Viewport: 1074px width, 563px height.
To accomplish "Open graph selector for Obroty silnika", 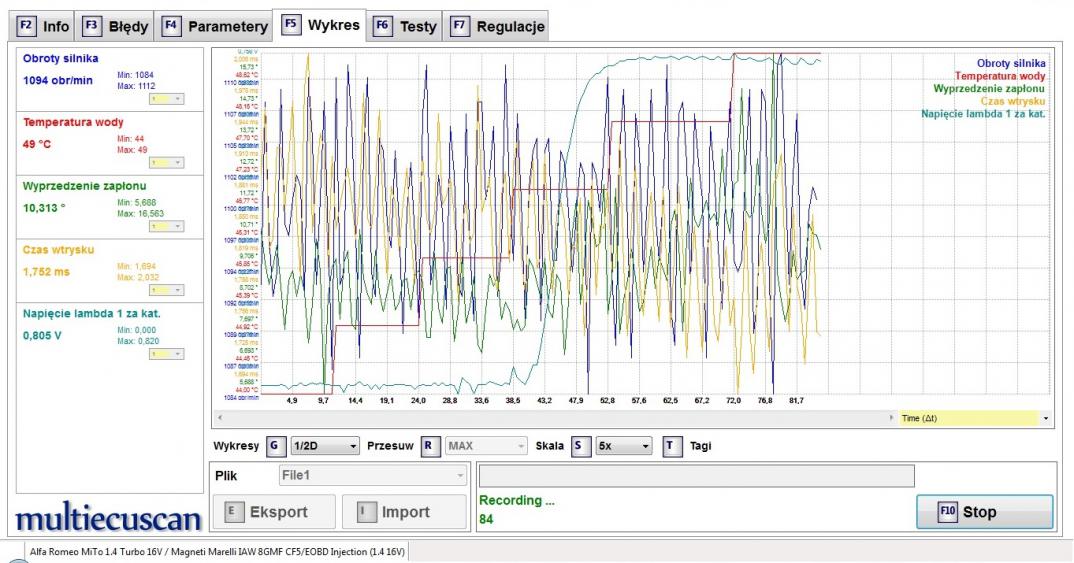I will coord(166,99).
